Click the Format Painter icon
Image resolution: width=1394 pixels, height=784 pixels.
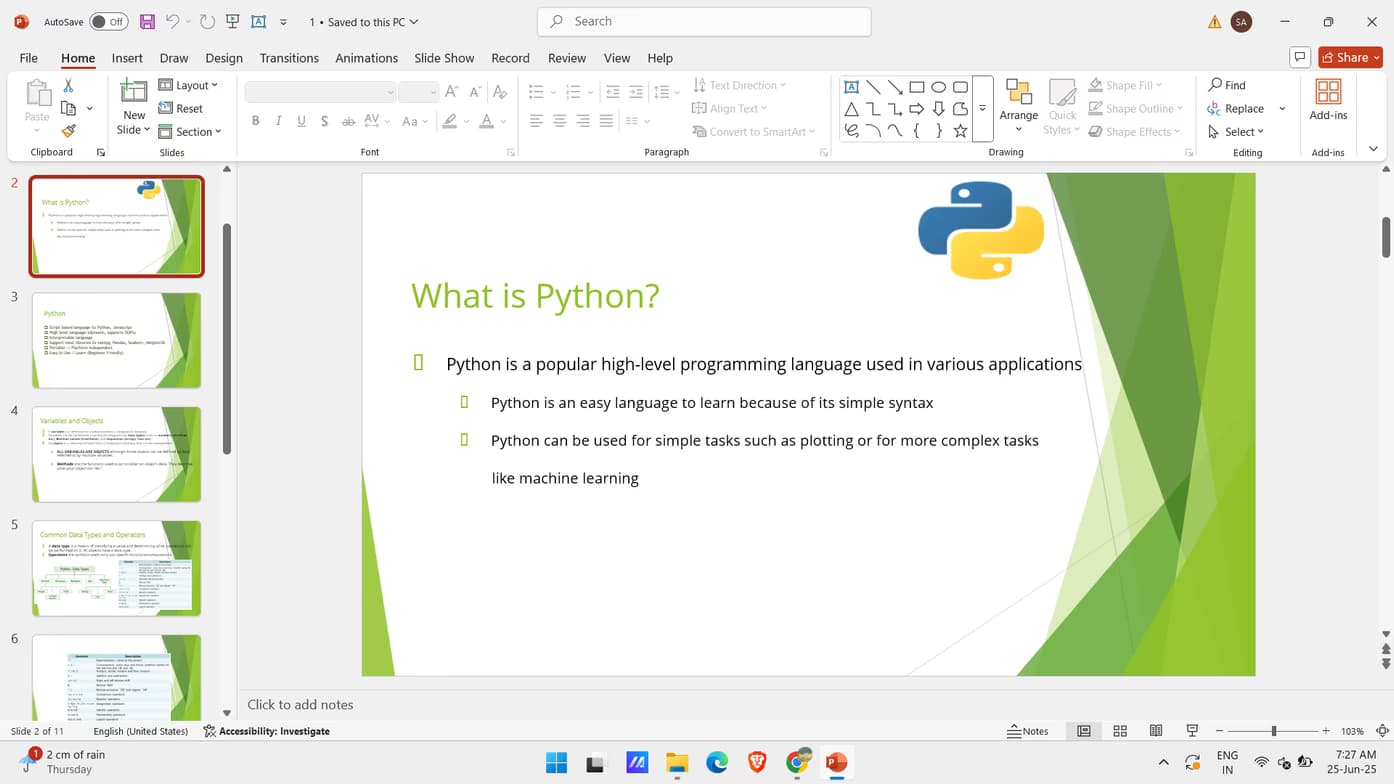(x=67, y=130)
